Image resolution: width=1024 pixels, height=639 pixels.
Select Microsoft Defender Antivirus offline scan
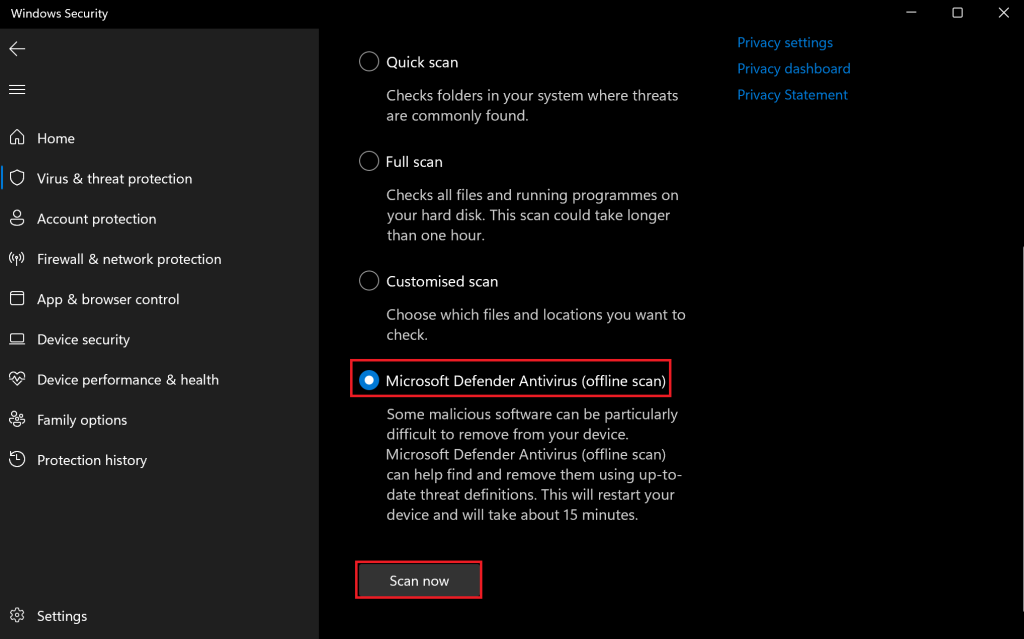pyautogui.click(x=368, y=379)
